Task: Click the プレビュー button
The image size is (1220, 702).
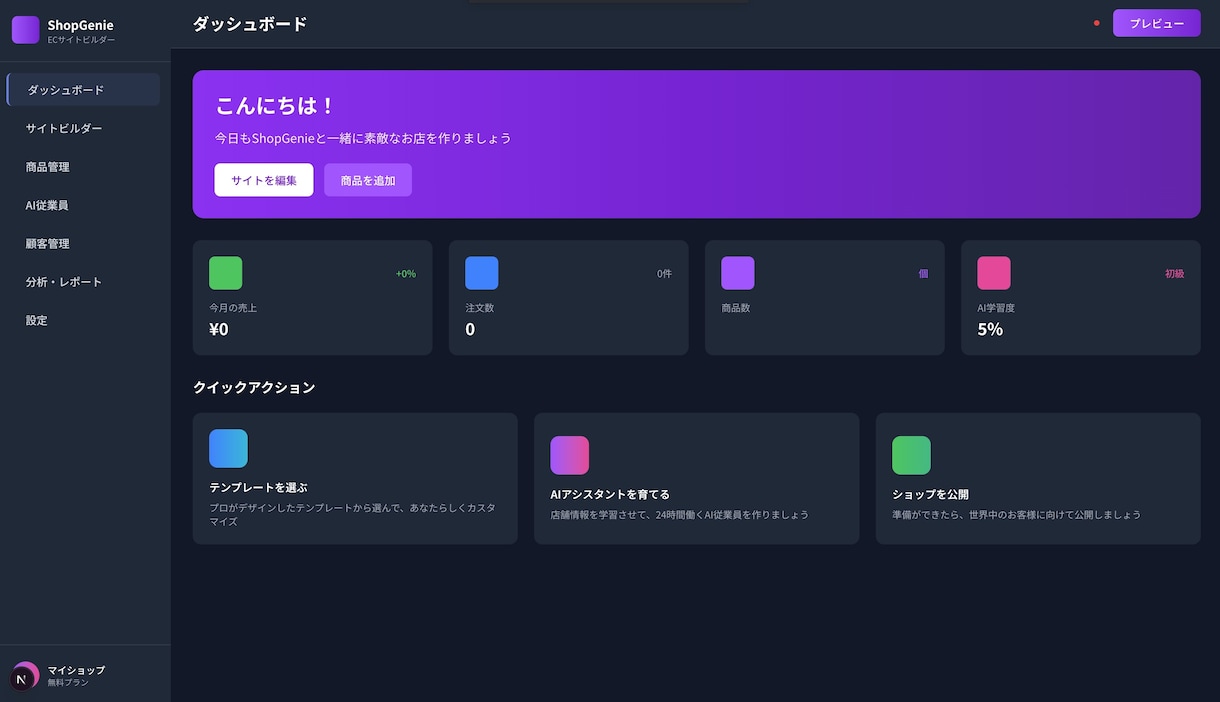Action: click(x=1156, y=23)
